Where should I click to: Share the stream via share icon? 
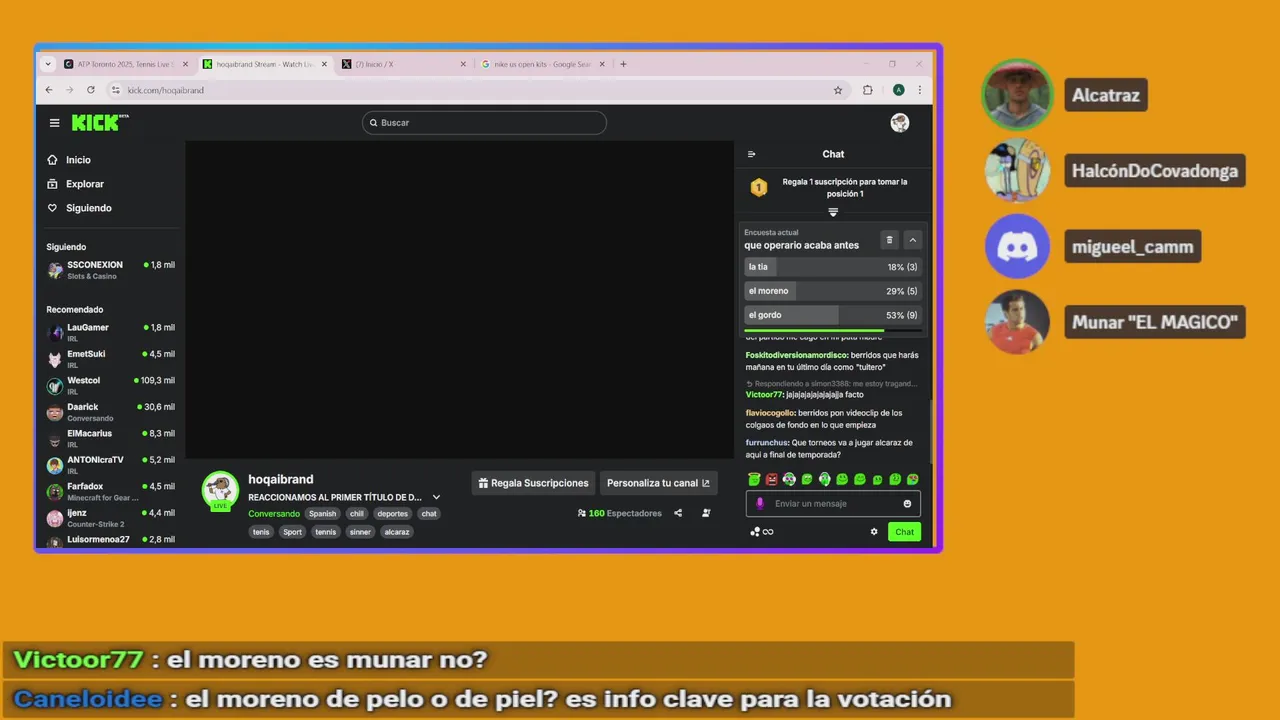pos(678,513)
